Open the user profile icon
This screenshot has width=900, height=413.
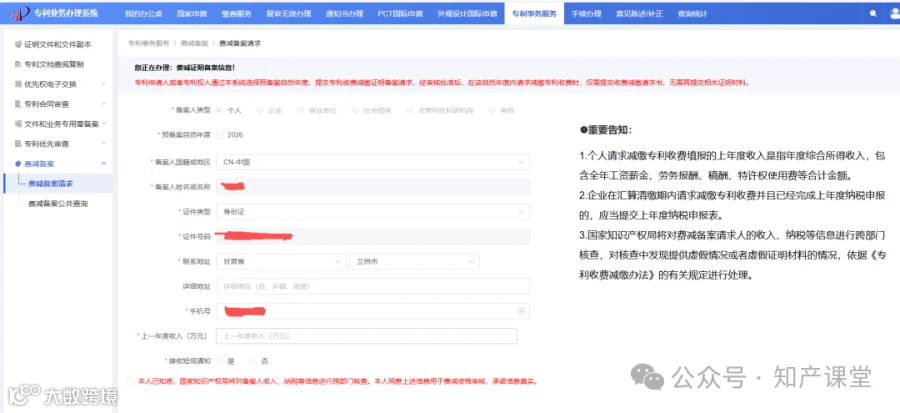point(895,13)
